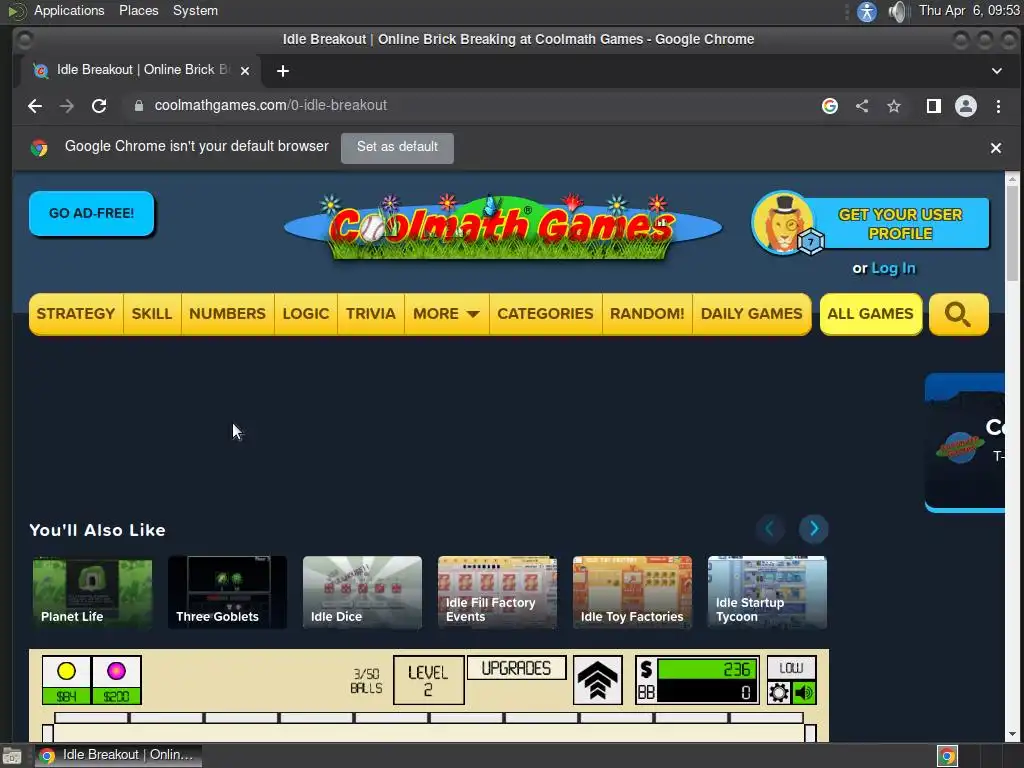Open the Applications menu
Image resolution: width=1024 pixels, height=768 pixels.
tap(69, 11)
